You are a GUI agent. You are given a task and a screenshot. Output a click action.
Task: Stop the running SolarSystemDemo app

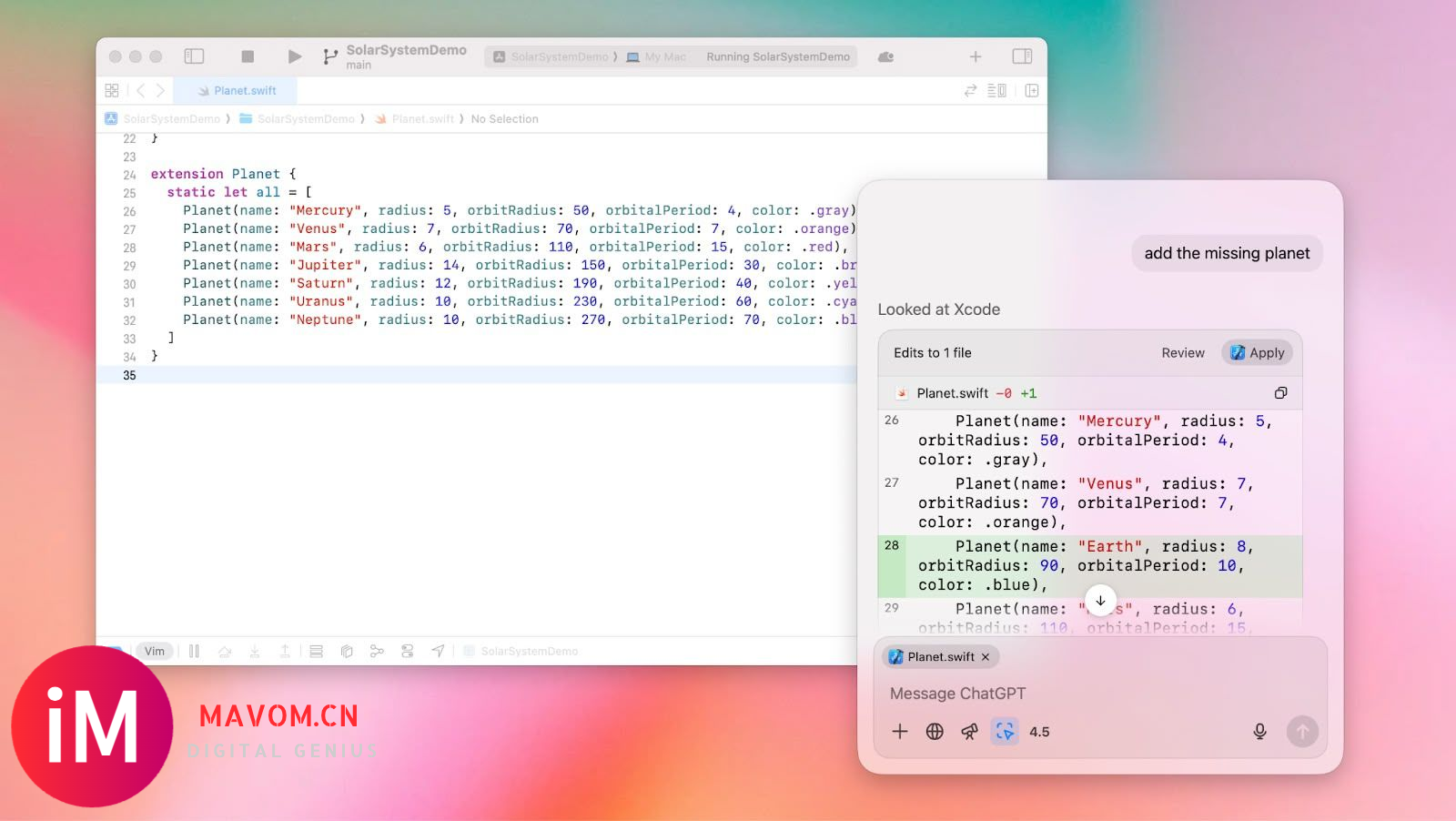tap(248, 56)
